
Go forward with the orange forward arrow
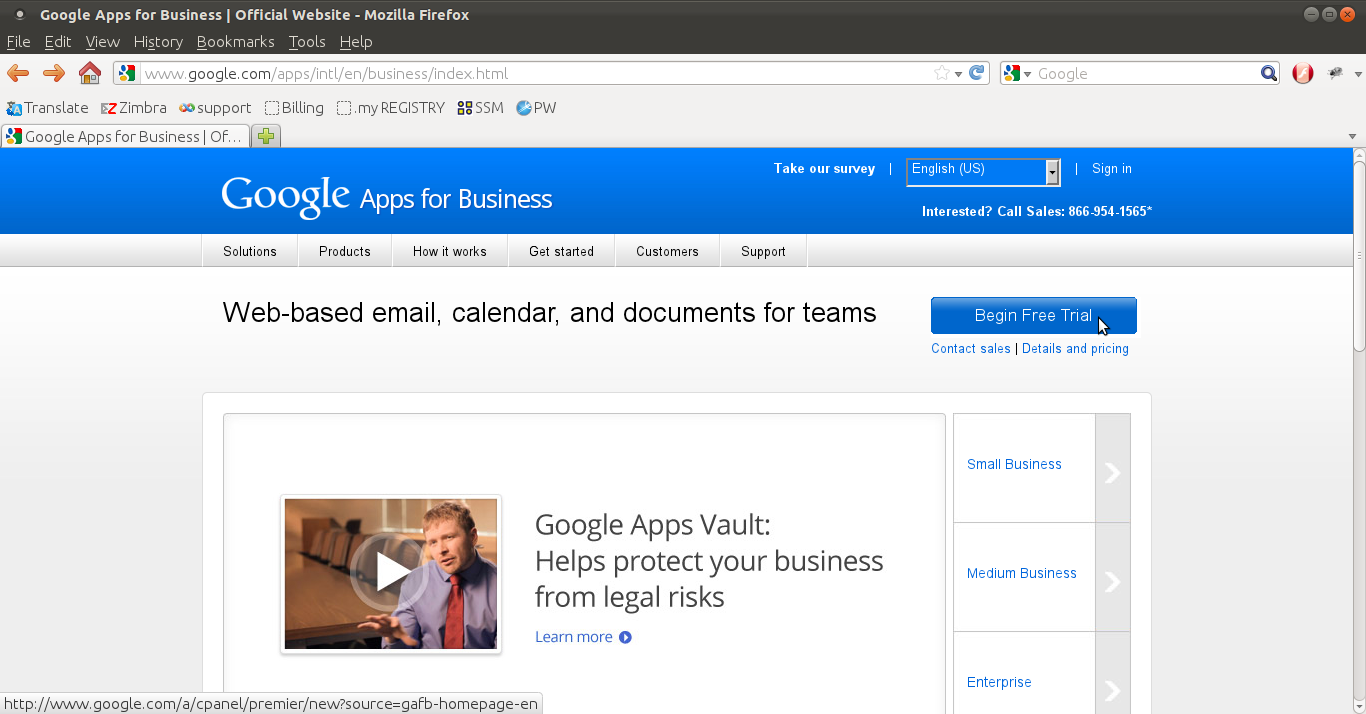[x=54, y=73]
